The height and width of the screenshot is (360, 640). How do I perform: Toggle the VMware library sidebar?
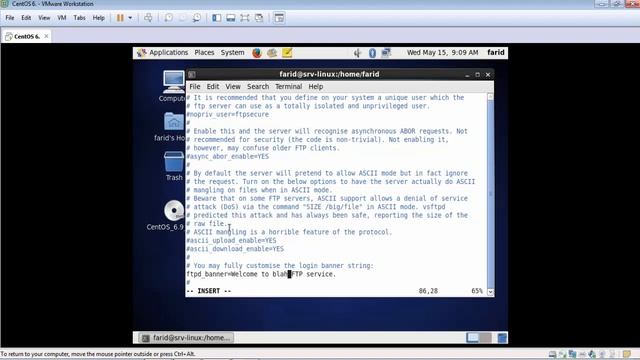pos(216,18)
